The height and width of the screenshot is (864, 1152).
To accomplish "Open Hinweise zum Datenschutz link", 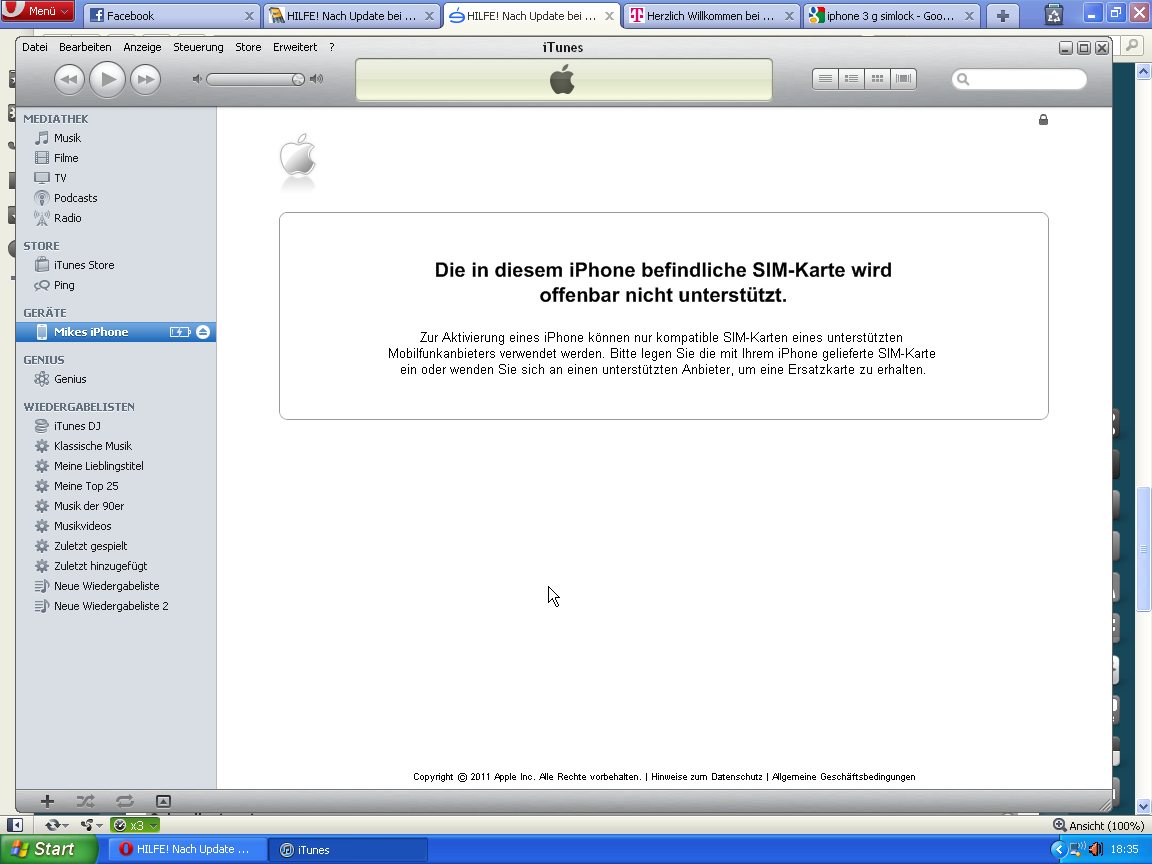I will coord(706,777).
